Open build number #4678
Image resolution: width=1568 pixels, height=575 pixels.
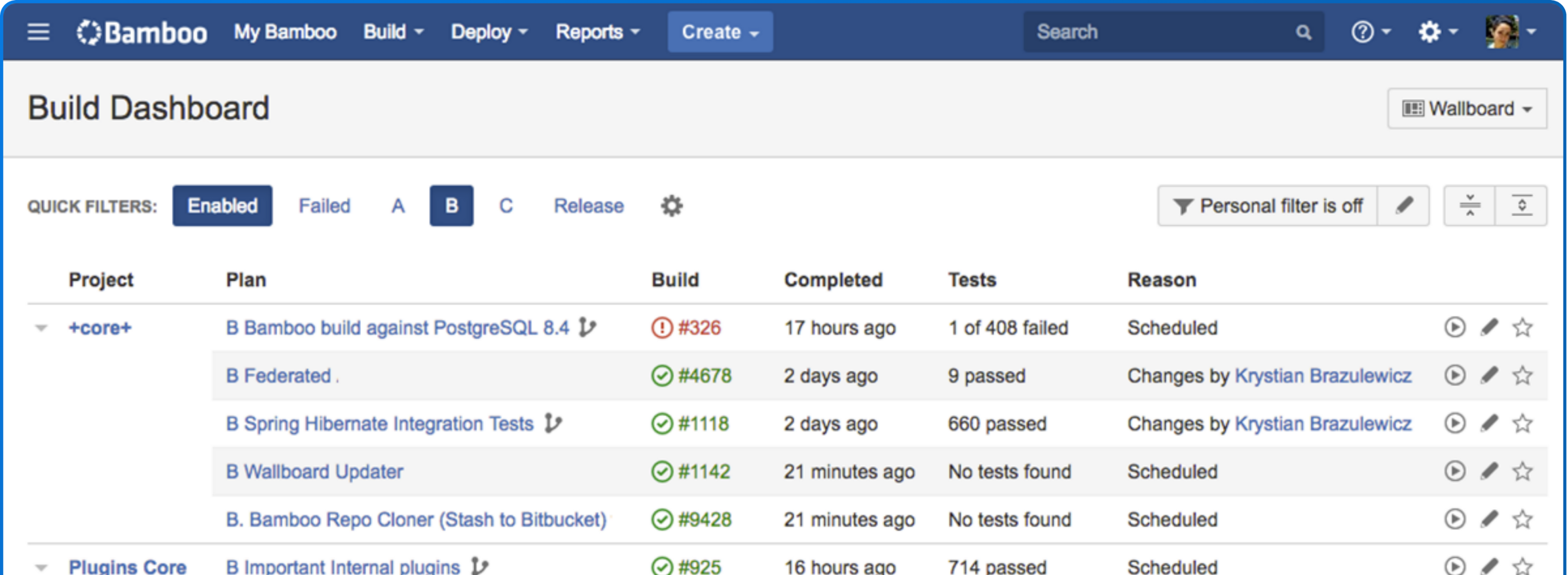[x=705, y=376]
